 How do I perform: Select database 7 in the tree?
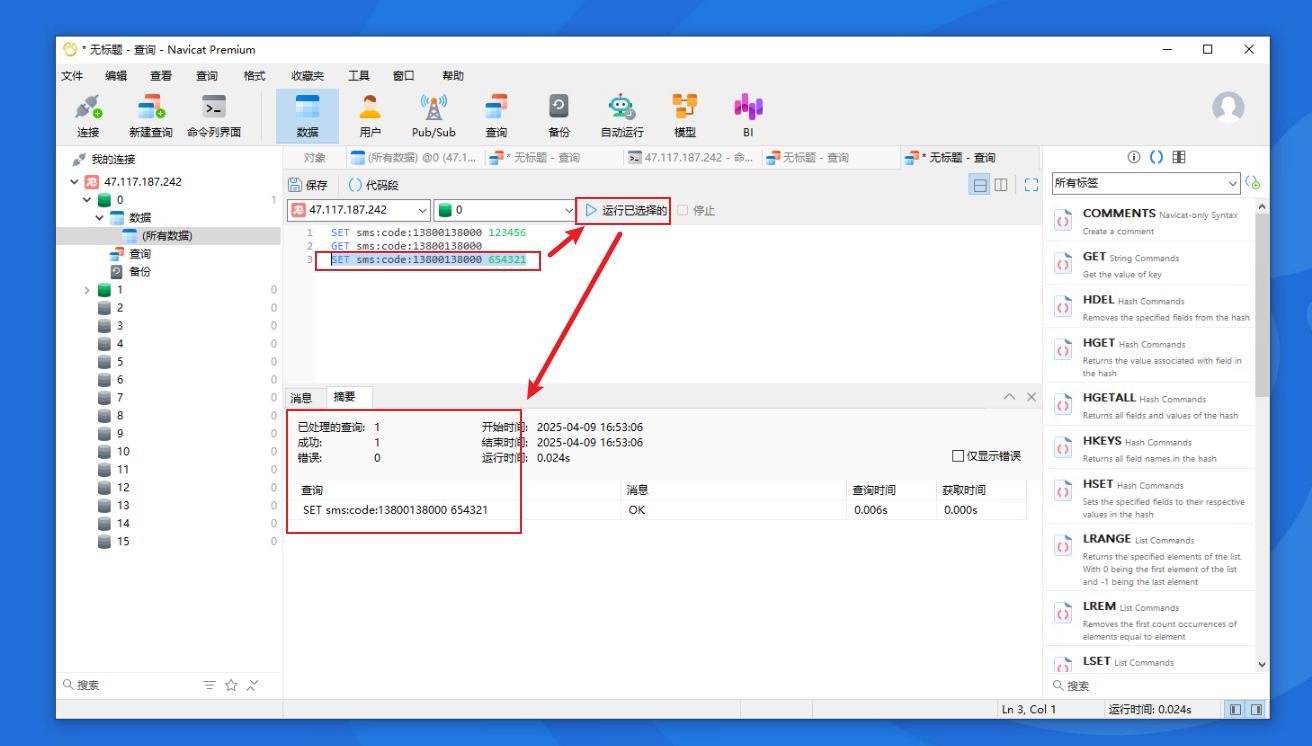click(120, 398)
